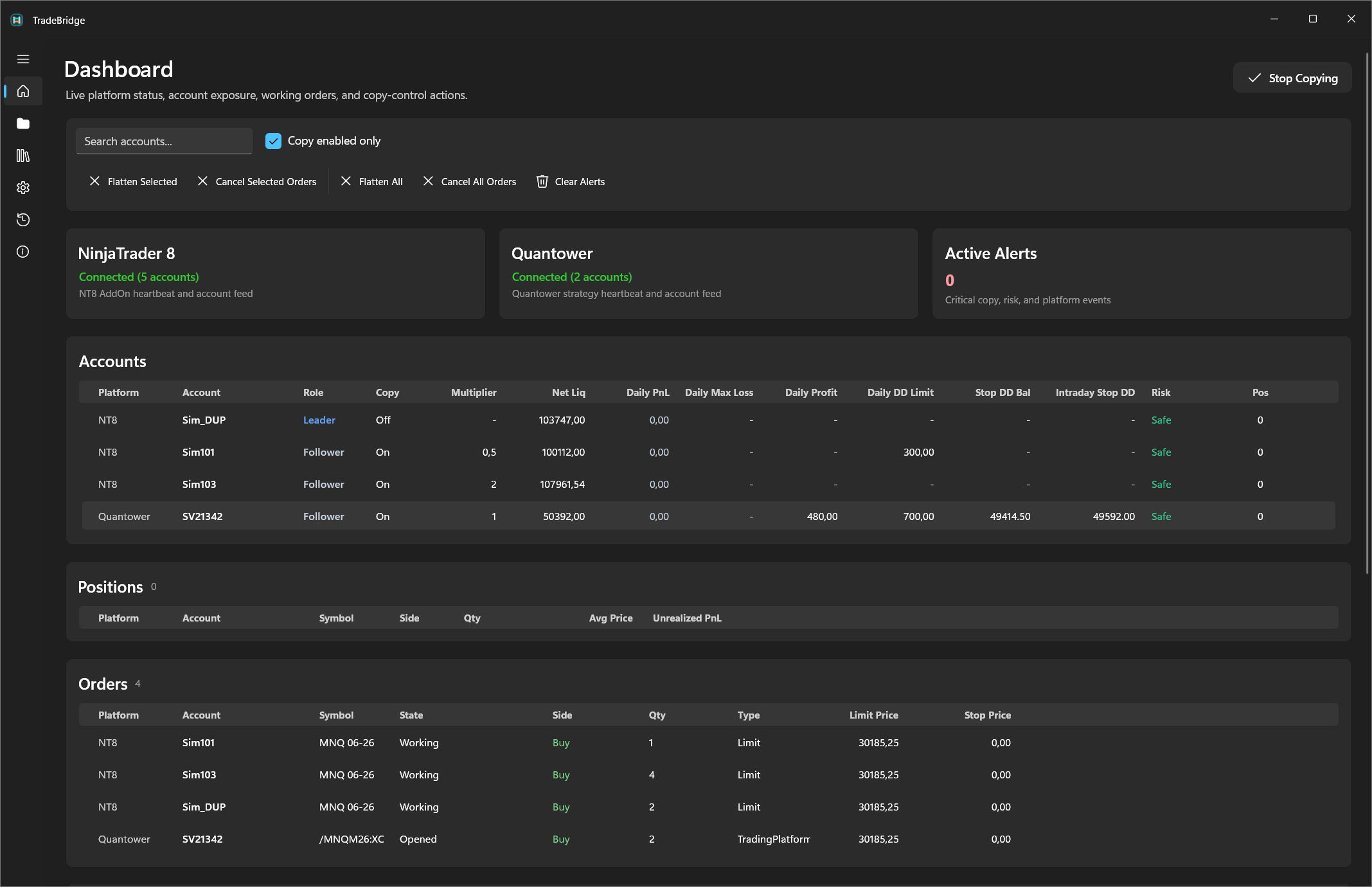Select the Sim_DUP row in Accounts table
The image size is (1372, 887).
pos(709,420)
